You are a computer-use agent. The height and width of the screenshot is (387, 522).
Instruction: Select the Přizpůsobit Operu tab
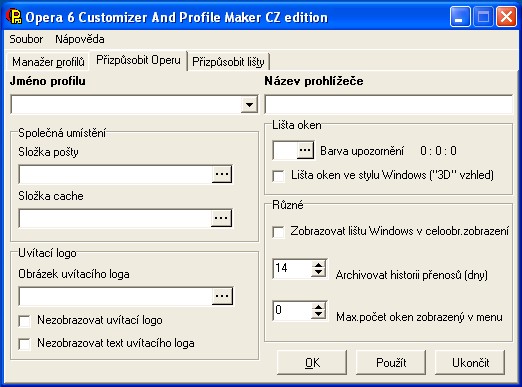click(138, 60)
